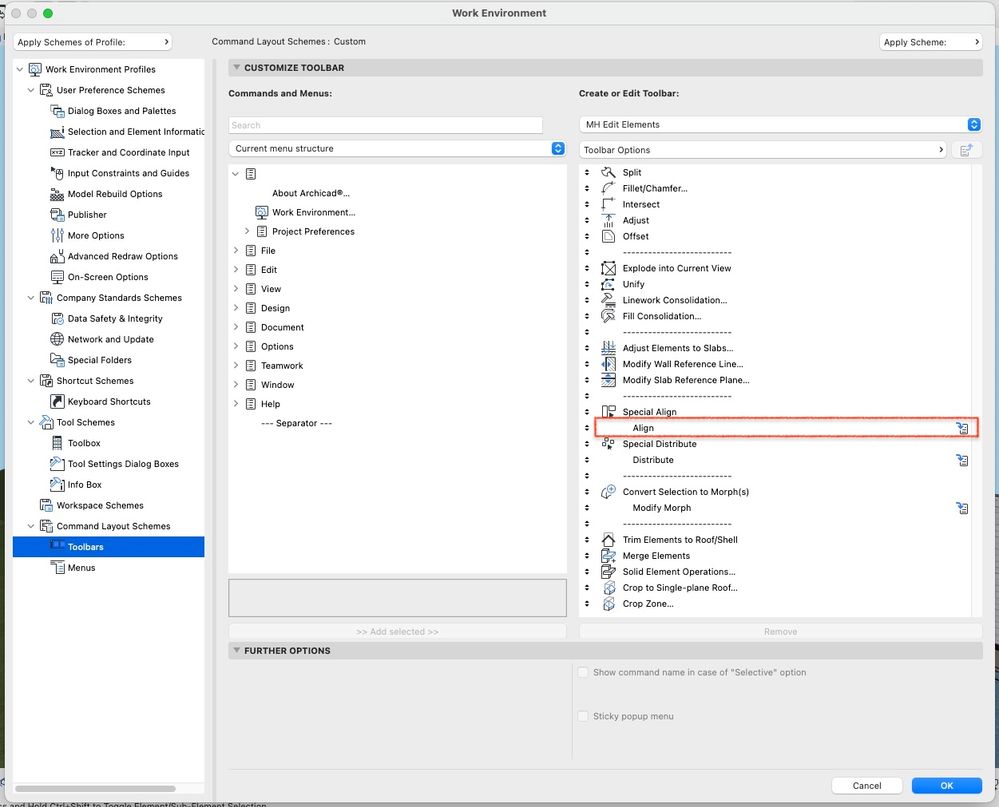The width and height of the screenshot is (999, 807).
Task: Open the MH Edit Elements toolbar dropdown
Action: click(x=780, y=125)
